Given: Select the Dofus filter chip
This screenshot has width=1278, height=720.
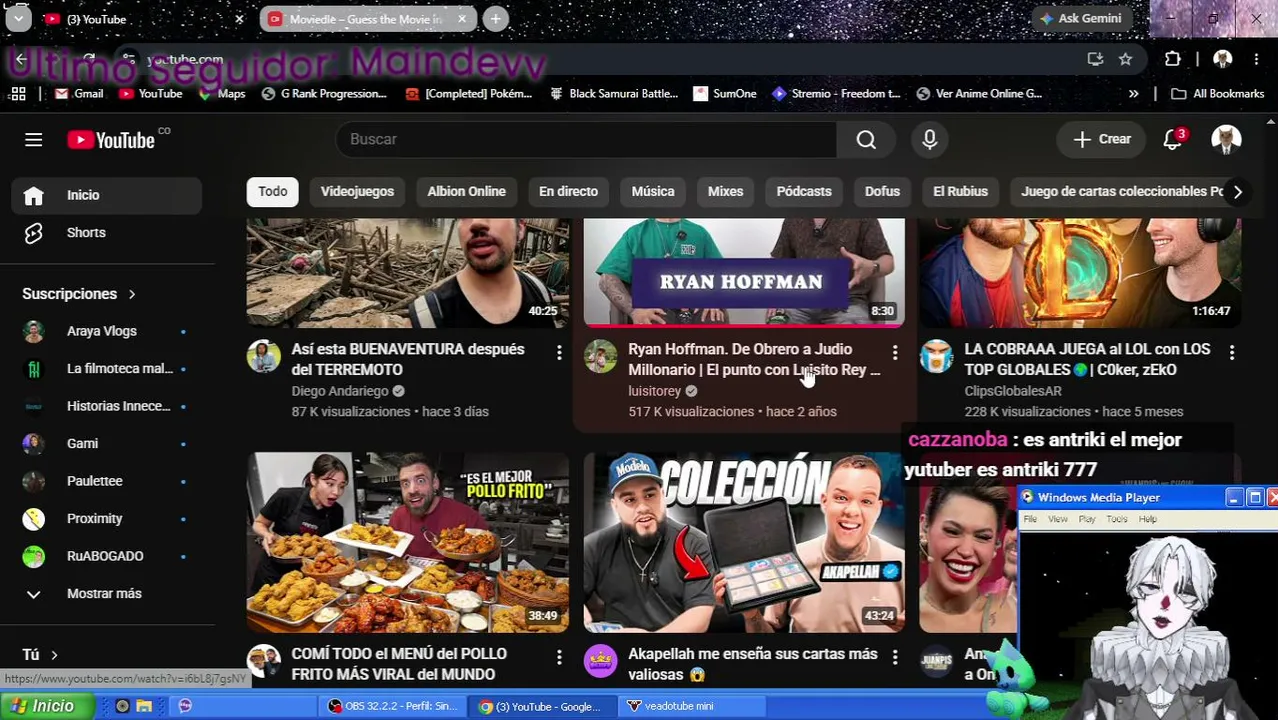Looking at the screenshot, I should click(882, 191).
